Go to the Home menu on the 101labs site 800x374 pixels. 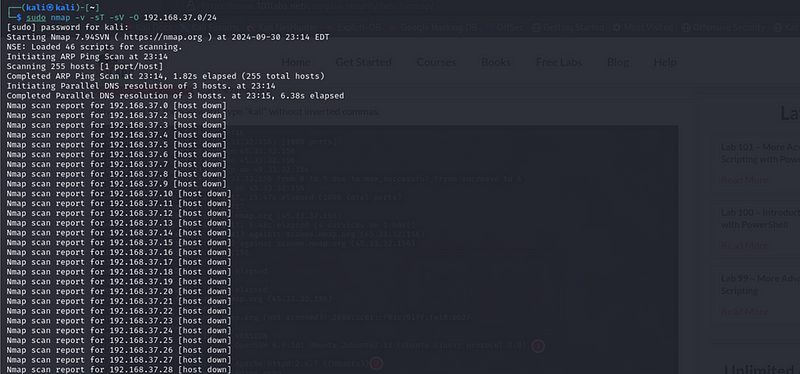[296, 62]
